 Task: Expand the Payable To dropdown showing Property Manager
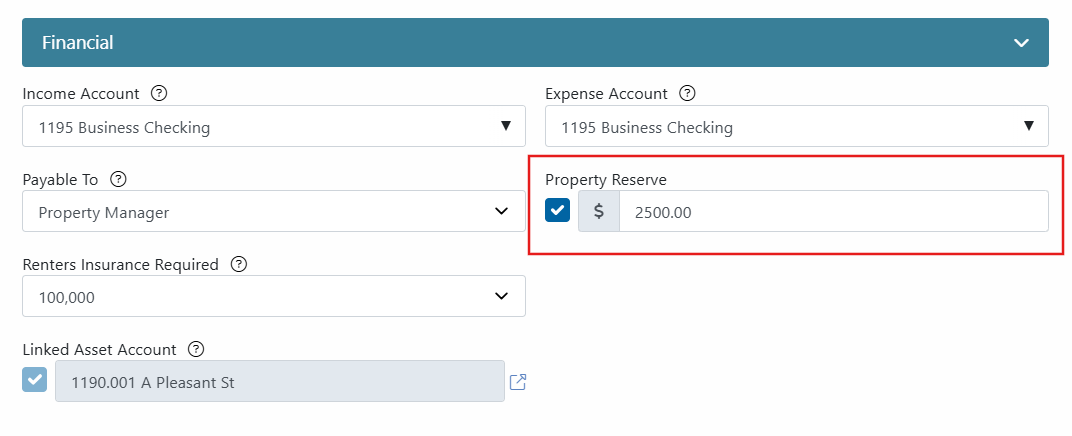(x=273, y=212)
